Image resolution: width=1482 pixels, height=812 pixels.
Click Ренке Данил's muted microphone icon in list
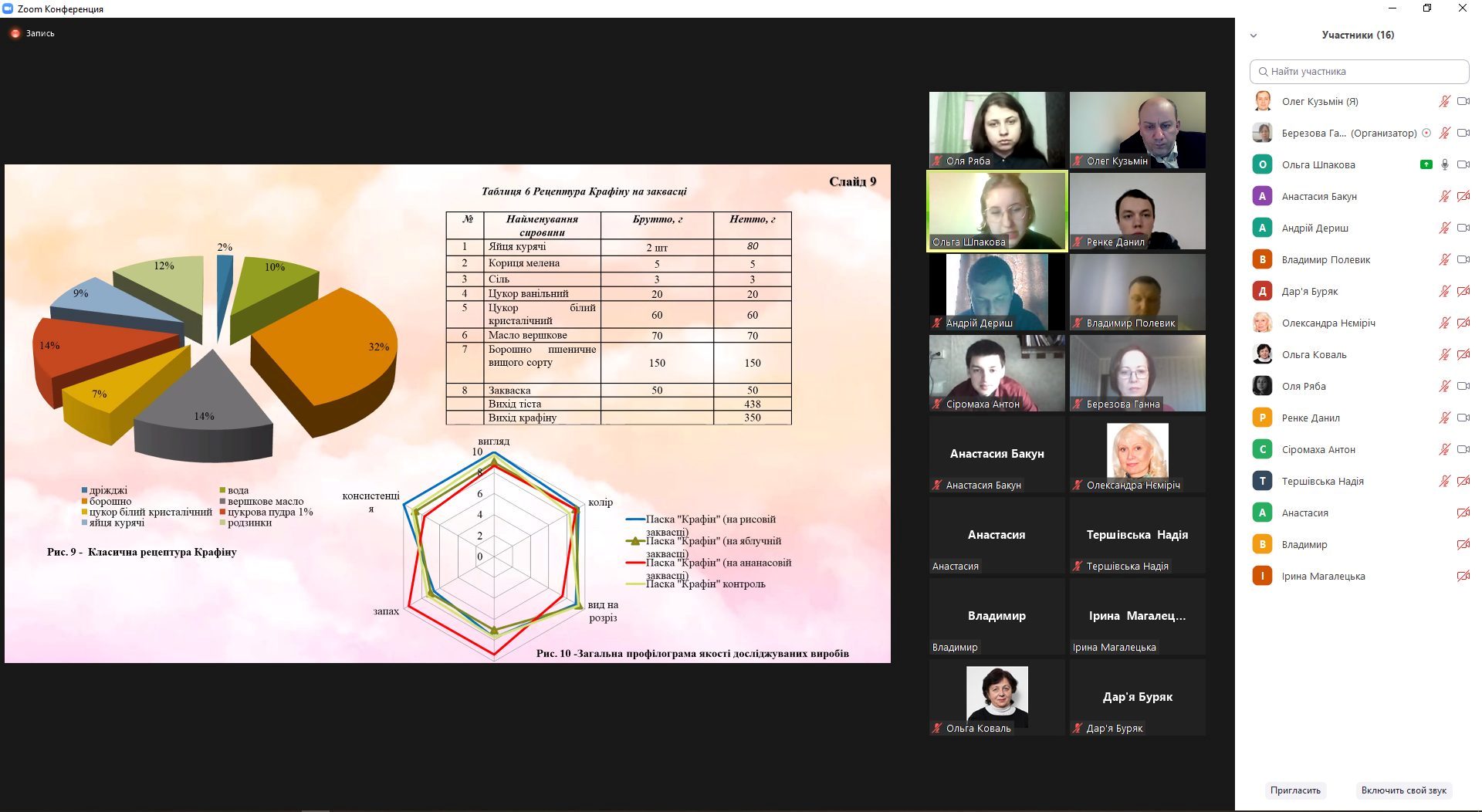1444,418
